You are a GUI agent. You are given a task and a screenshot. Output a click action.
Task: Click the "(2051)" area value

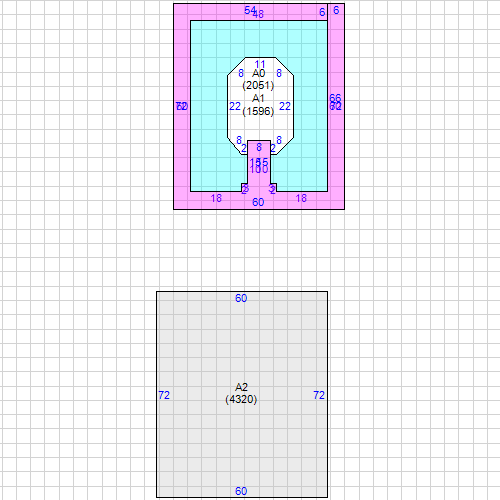tap(258, 85)
